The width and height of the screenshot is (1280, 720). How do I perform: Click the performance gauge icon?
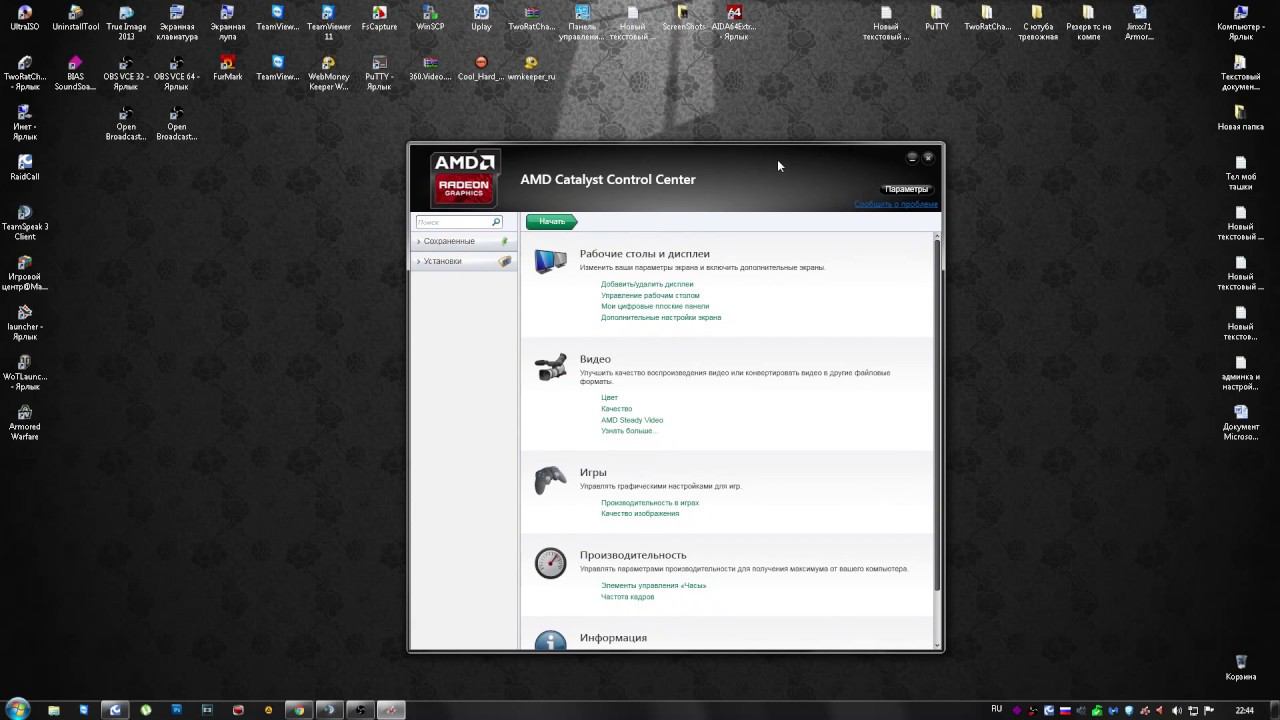tap(550, 563)
